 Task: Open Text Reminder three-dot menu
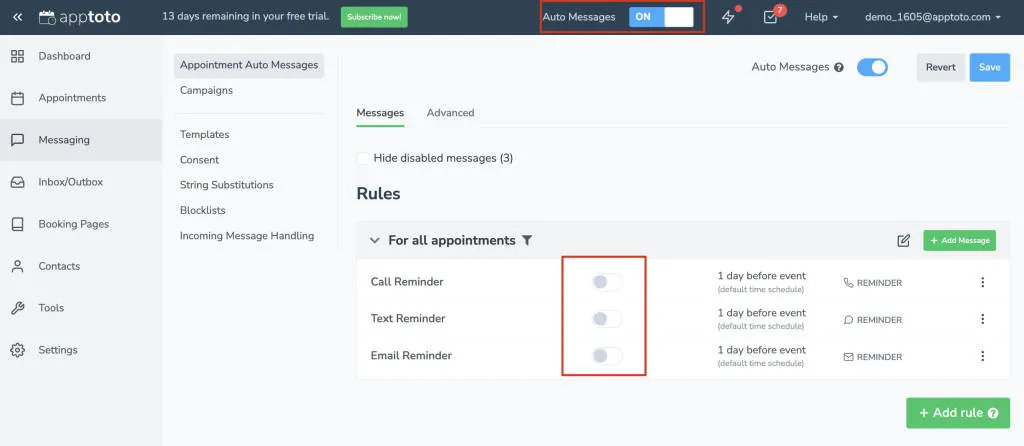tap(982, 319)
